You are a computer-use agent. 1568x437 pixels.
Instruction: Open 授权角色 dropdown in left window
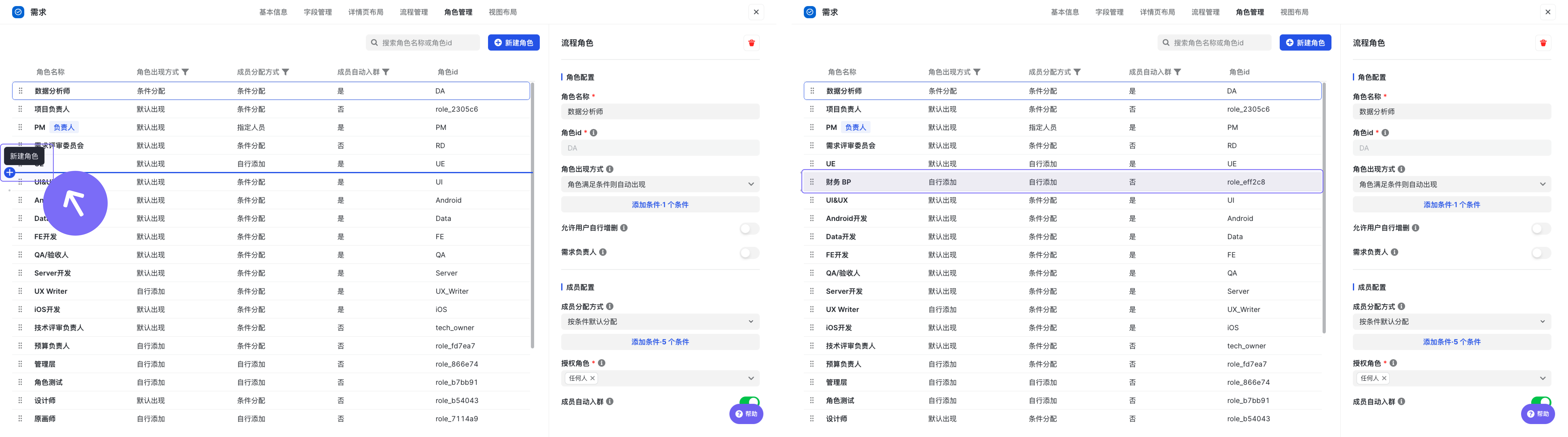660,379
